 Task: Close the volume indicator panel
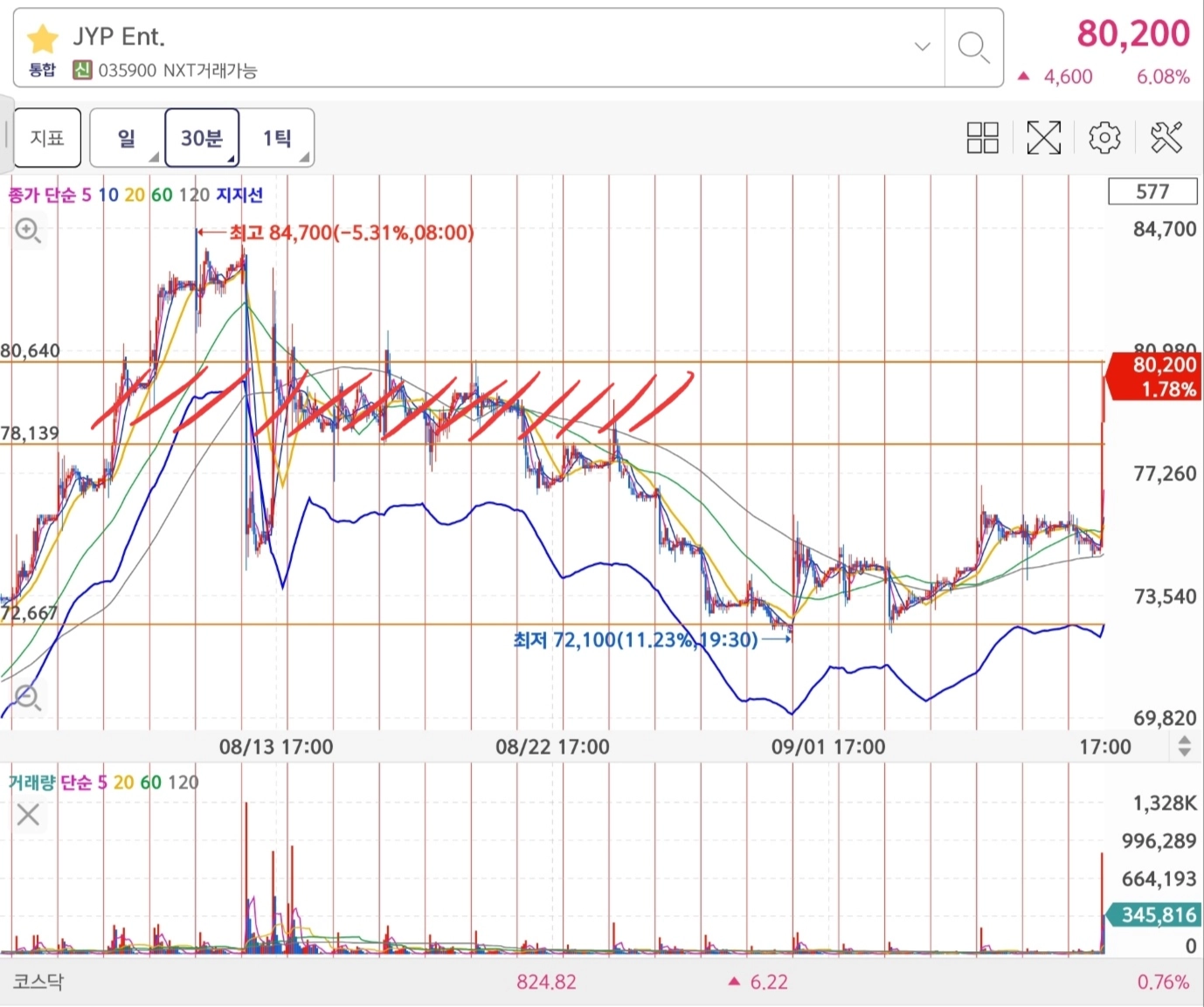point(28,815)
